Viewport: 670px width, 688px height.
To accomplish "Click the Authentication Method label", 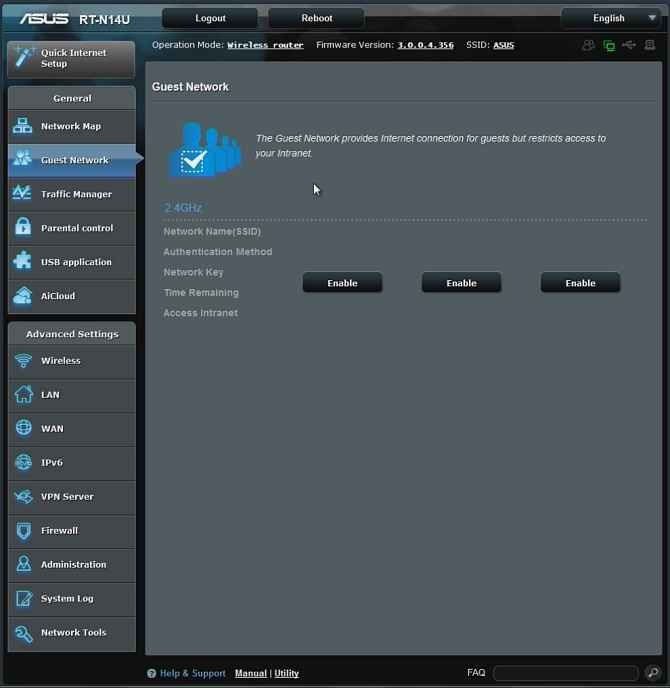I will pyautogui.click(x=218, y=251).
